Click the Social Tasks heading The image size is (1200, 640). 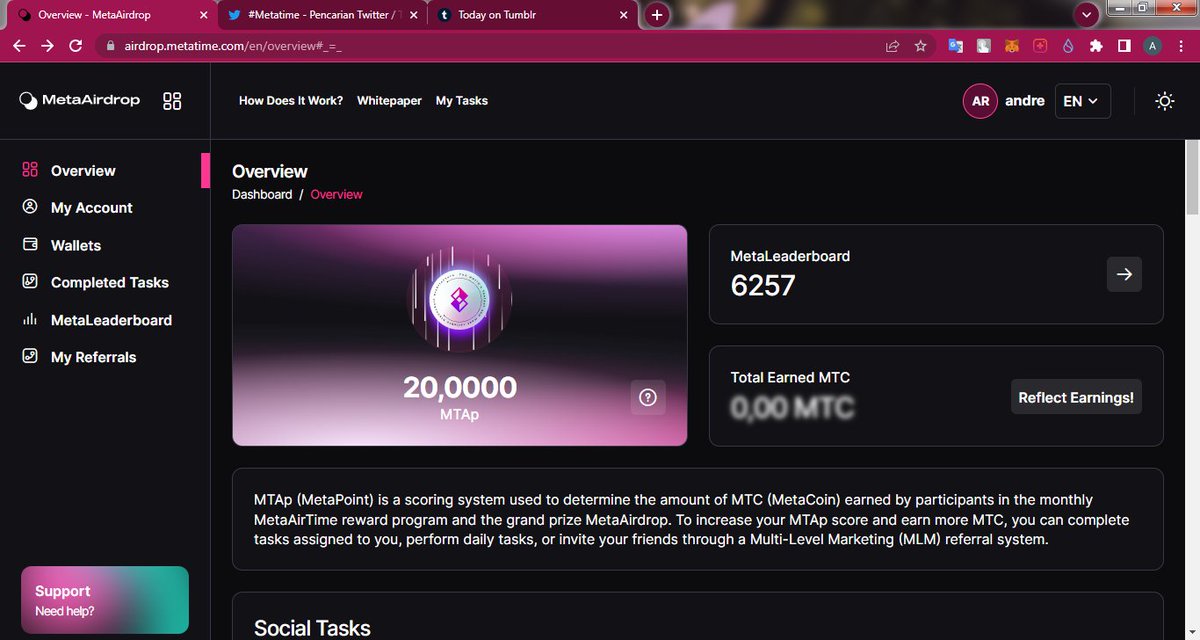312,628
